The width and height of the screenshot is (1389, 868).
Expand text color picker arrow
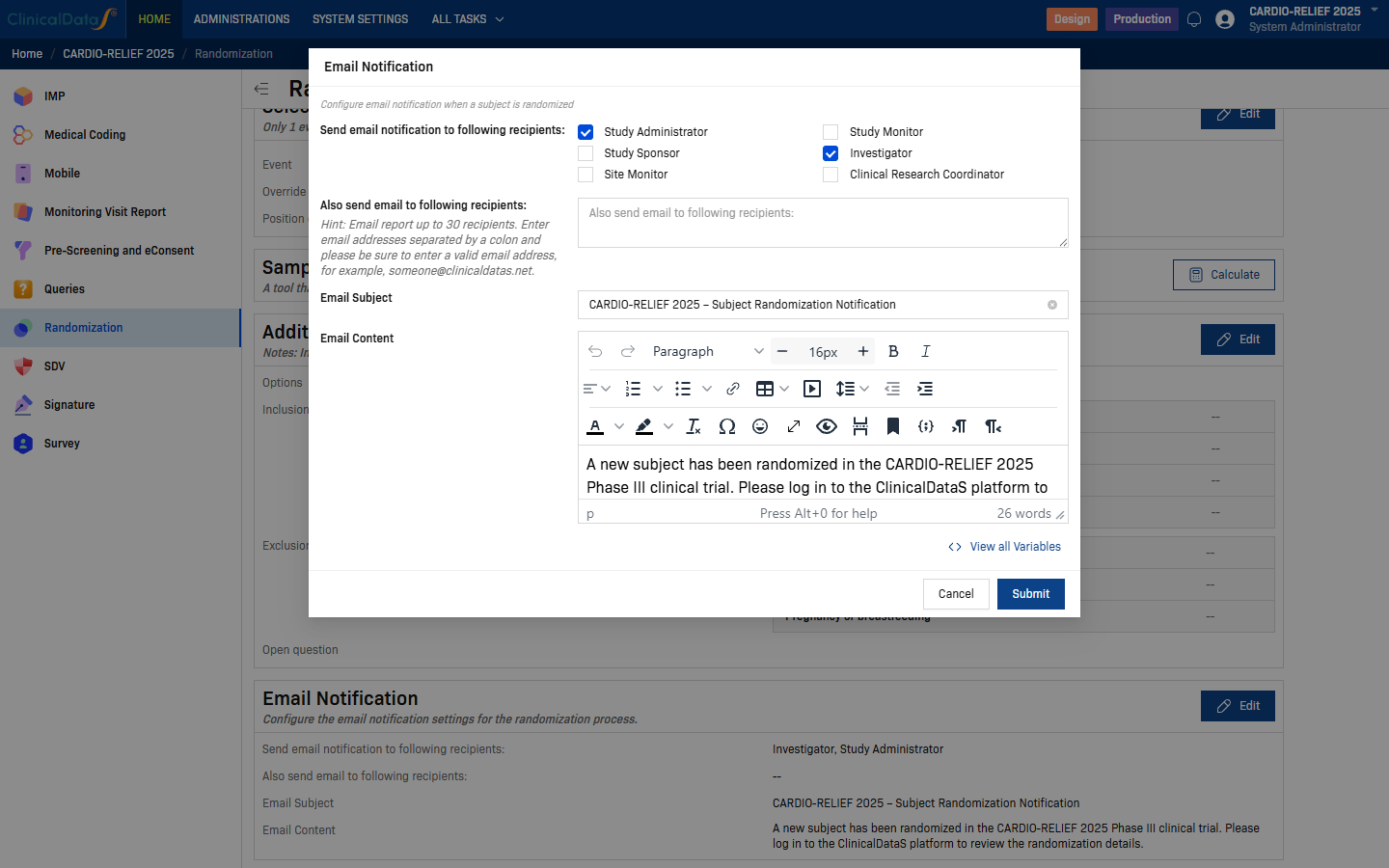tap(619, 426)
